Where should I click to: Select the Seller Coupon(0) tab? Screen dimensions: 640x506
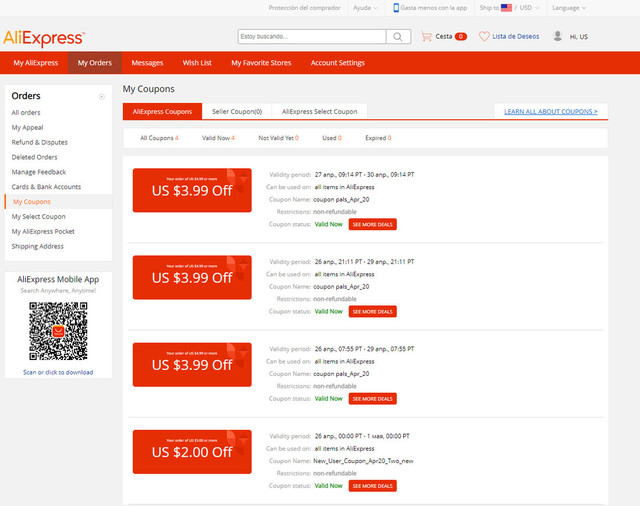(x=237, y=111)
